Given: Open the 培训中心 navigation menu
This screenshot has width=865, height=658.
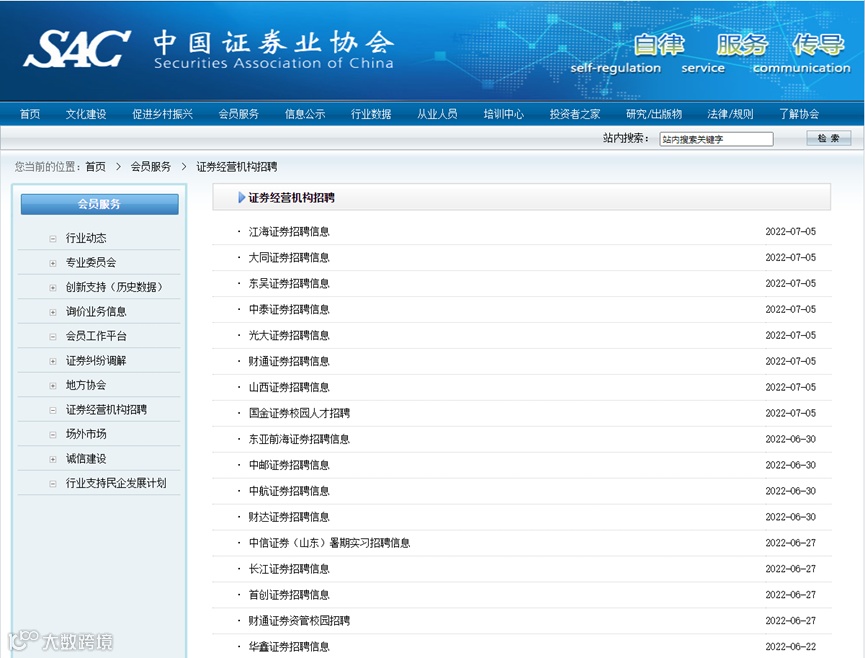Looking at the screenshot, I should click(x=504, y=114).
